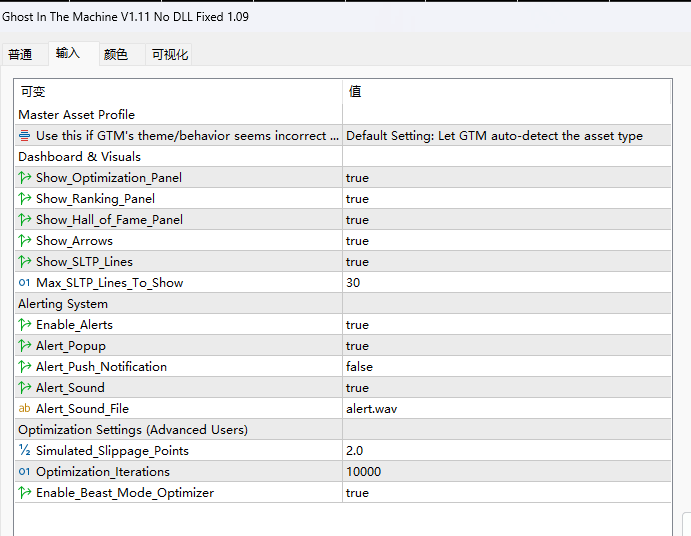
Task: Switch to the 普通 tab
Action: 20,55
